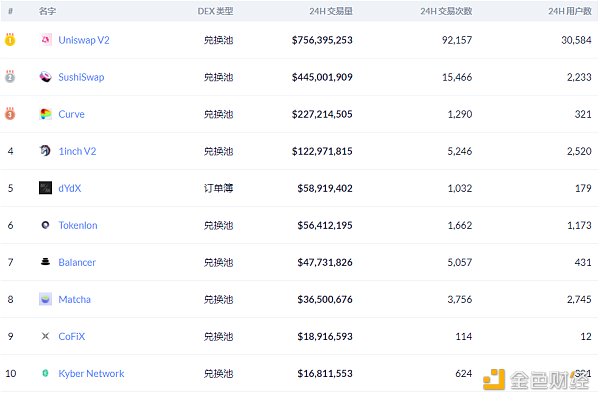Click the 5,246 transactions value

click(x=460, y=151)
